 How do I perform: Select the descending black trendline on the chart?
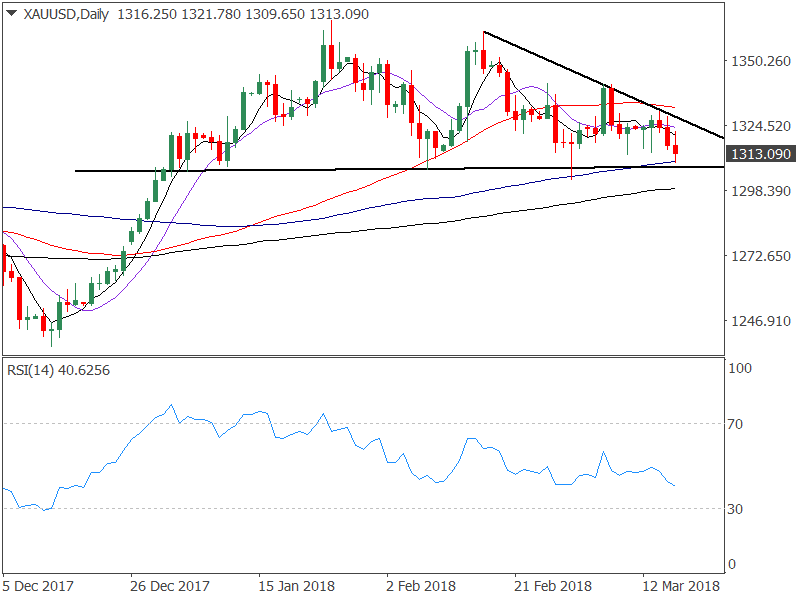pos(604,85)
